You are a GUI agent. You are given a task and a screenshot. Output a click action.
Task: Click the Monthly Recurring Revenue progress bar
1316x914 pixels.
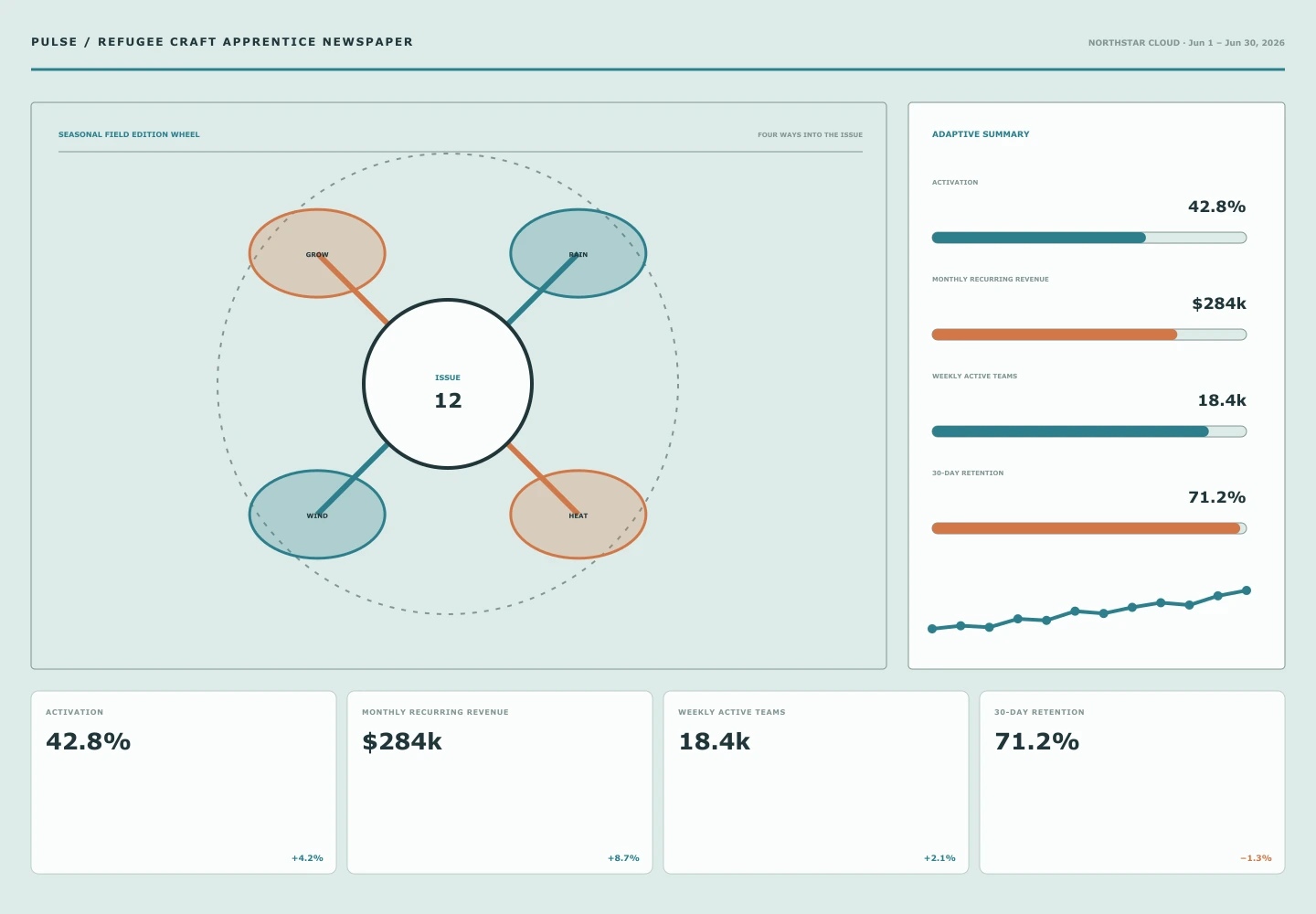click(x=1089, y=335)
